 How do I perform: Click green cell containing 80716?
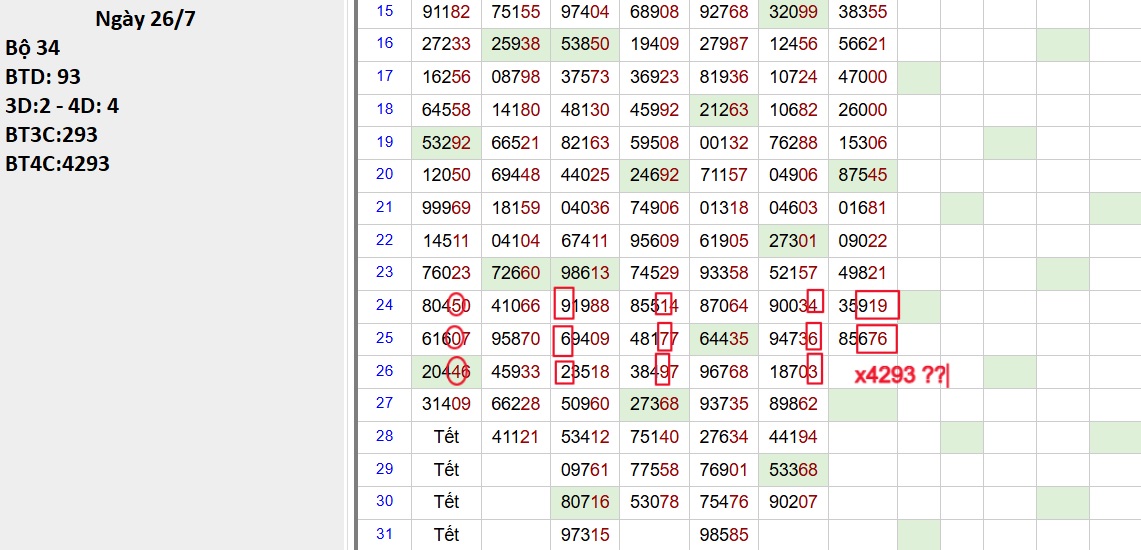(x=585, y=502)
